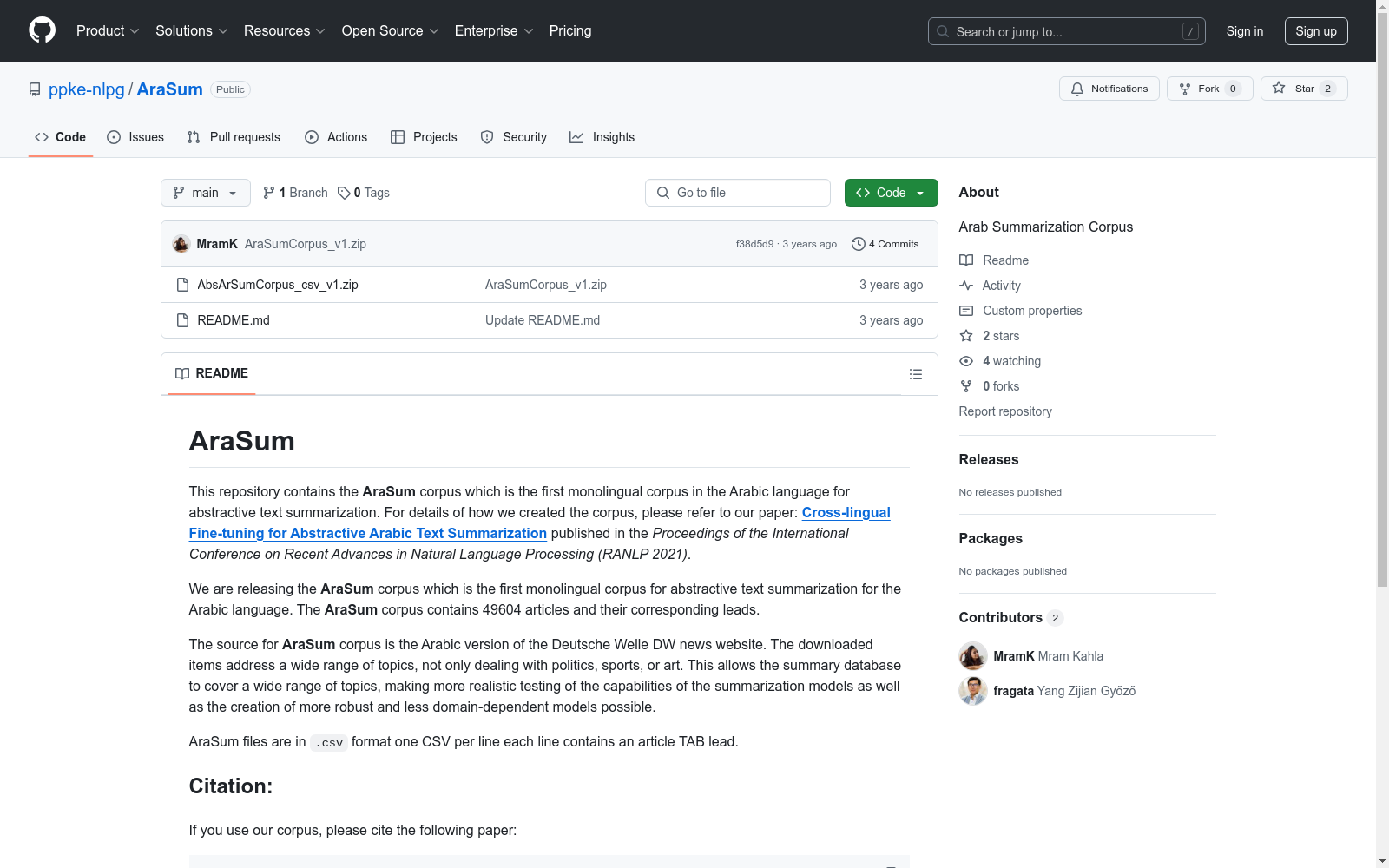This screenshot has height=868, width=1389.
Task: Open Custom properties link
Action: coord(1032,311)
